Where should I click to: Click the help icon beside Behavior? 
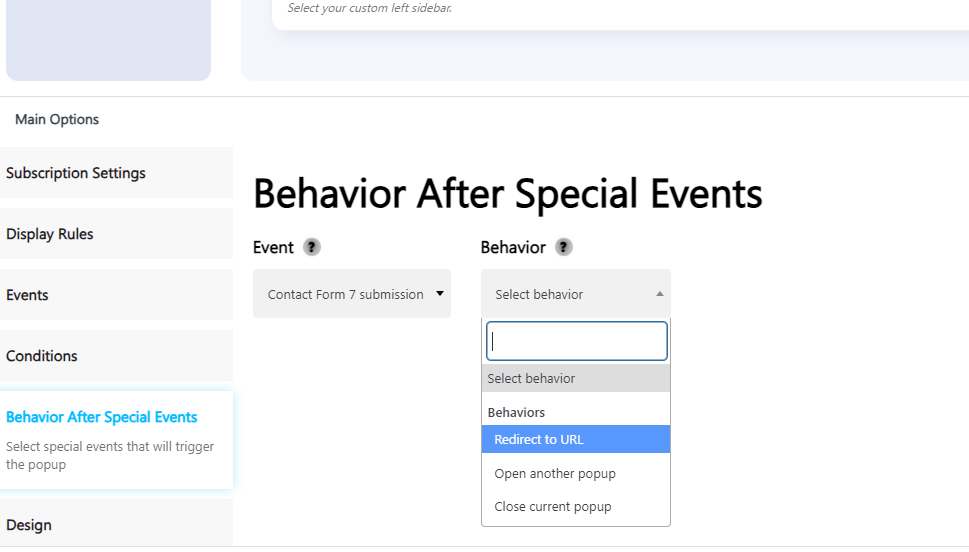coord(564,247)
